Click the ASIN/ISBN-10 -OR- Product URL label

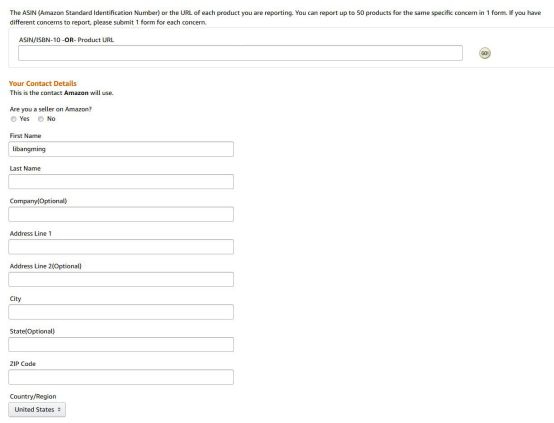pos(66,40)
